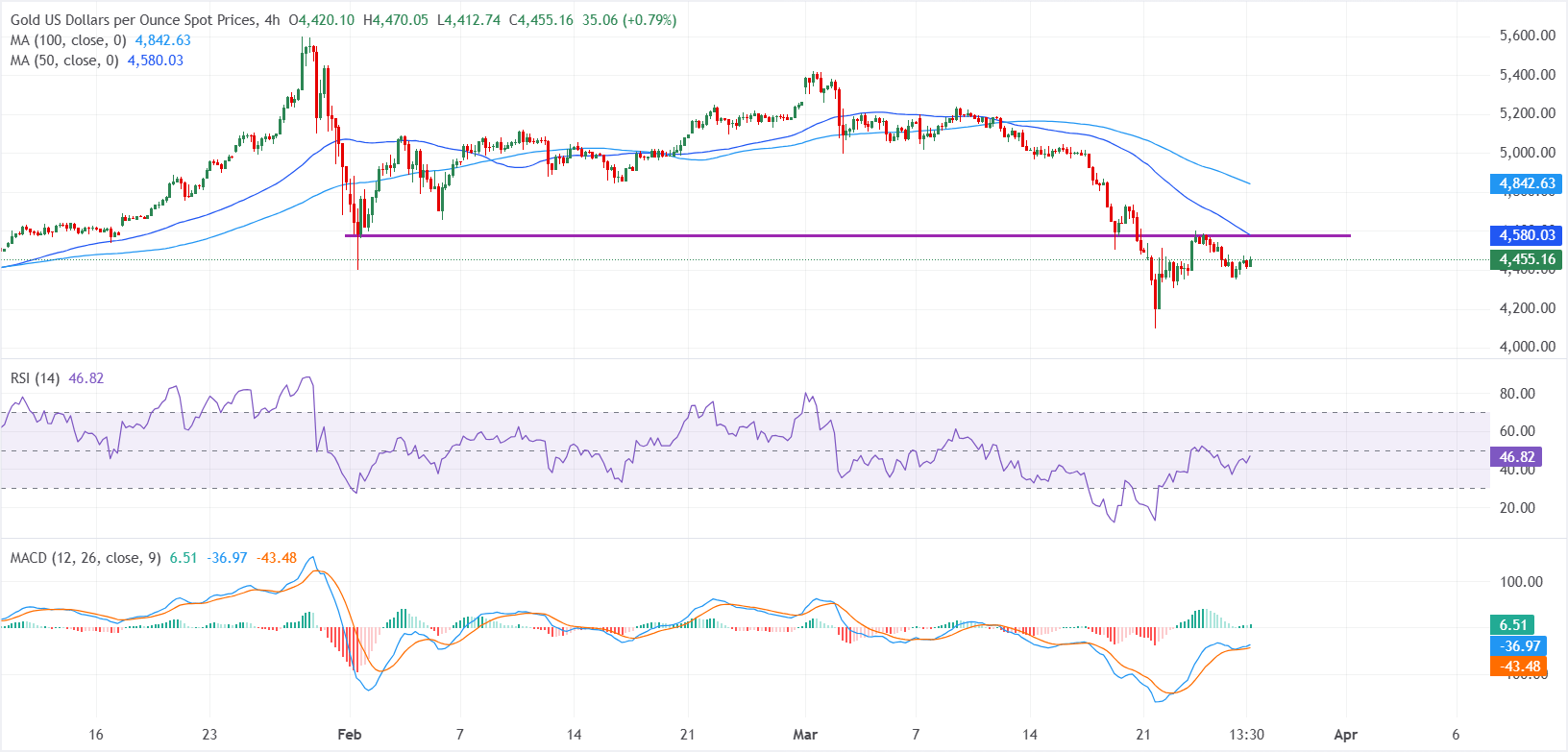Click the Gold US Dollars per Ounce chart title
Screen dimensions: 1568x752
[x=135, y=20]
